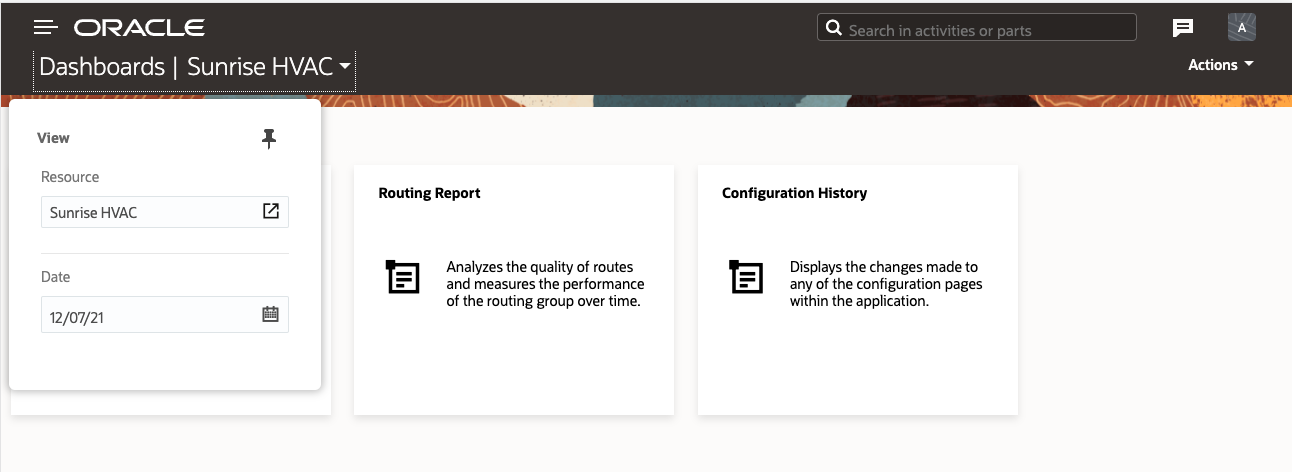Click the Configuration History report icon
This screenshot has height=472, width=1292.
click(746, 277)
